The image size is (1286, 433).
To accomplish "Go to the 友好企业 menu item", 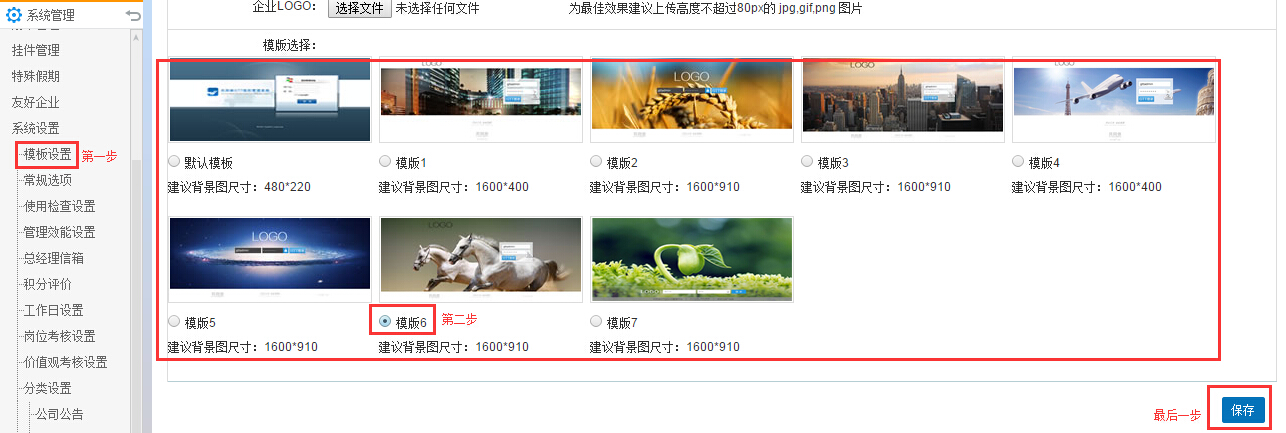I will [x=36, y=102].
